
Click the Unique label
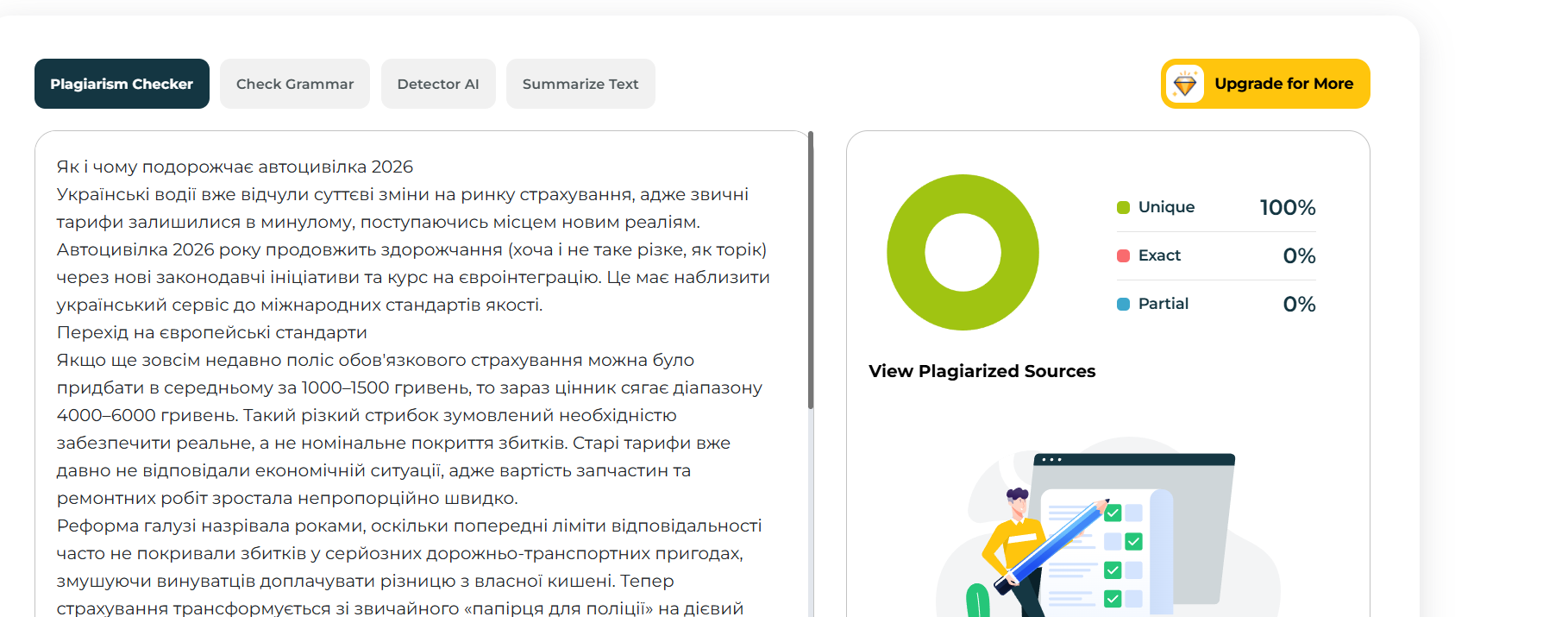coord(1166,207)
